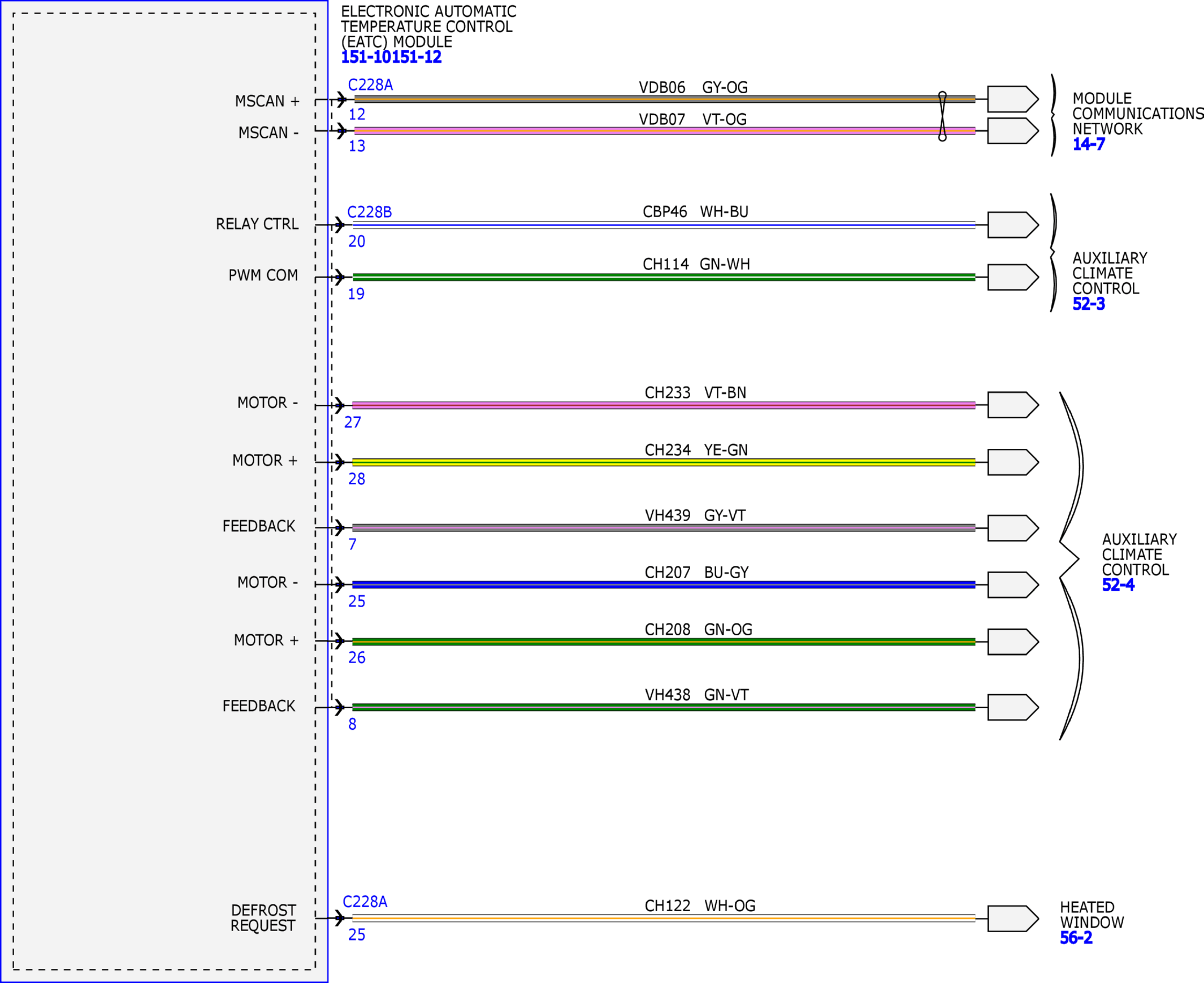This screenshot has height=983, width=1204.
Task: Select wire label VDB07 VT-OG
Action: point(692,119)
